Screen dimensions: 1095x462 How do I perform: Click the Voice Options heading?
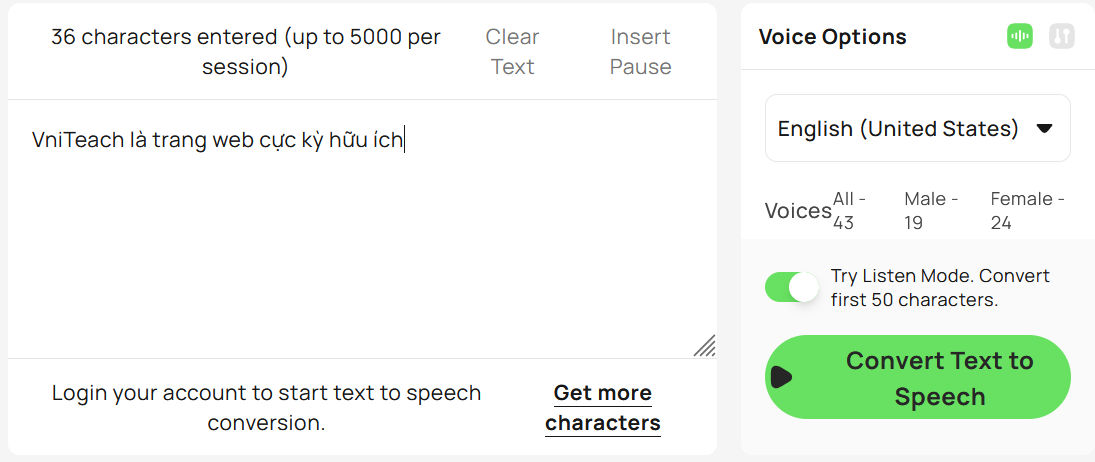(832, 36)
